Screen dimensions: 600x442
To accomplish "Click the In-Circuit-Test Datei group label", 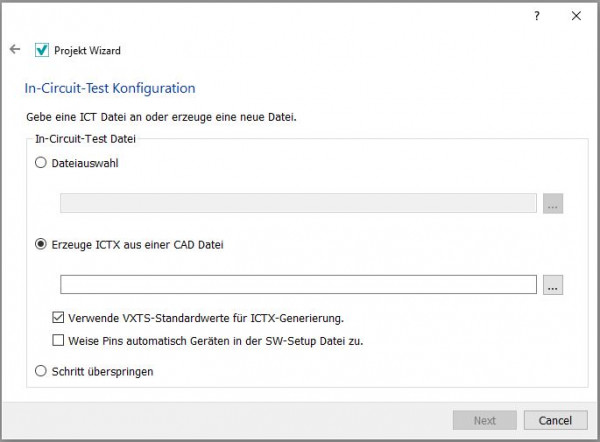I will coord(86,137).
